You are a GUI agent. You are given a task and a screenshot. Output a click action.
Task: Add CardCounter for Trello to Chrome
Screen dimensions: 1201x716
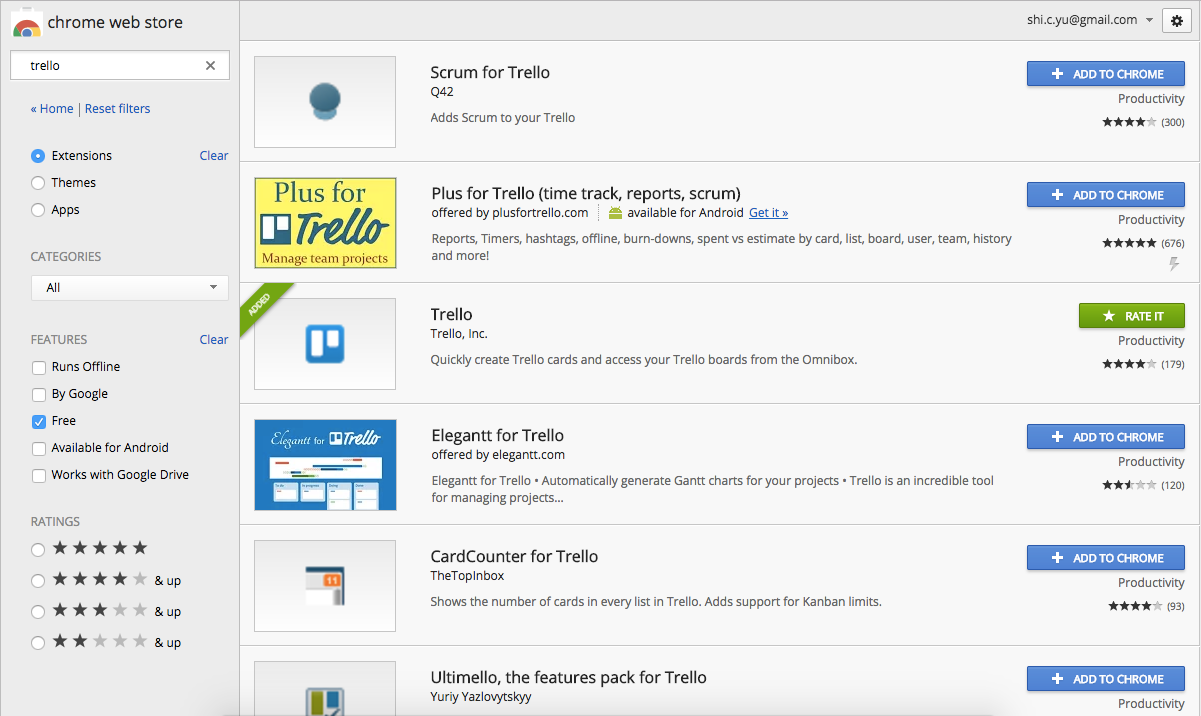(1106, 558)
